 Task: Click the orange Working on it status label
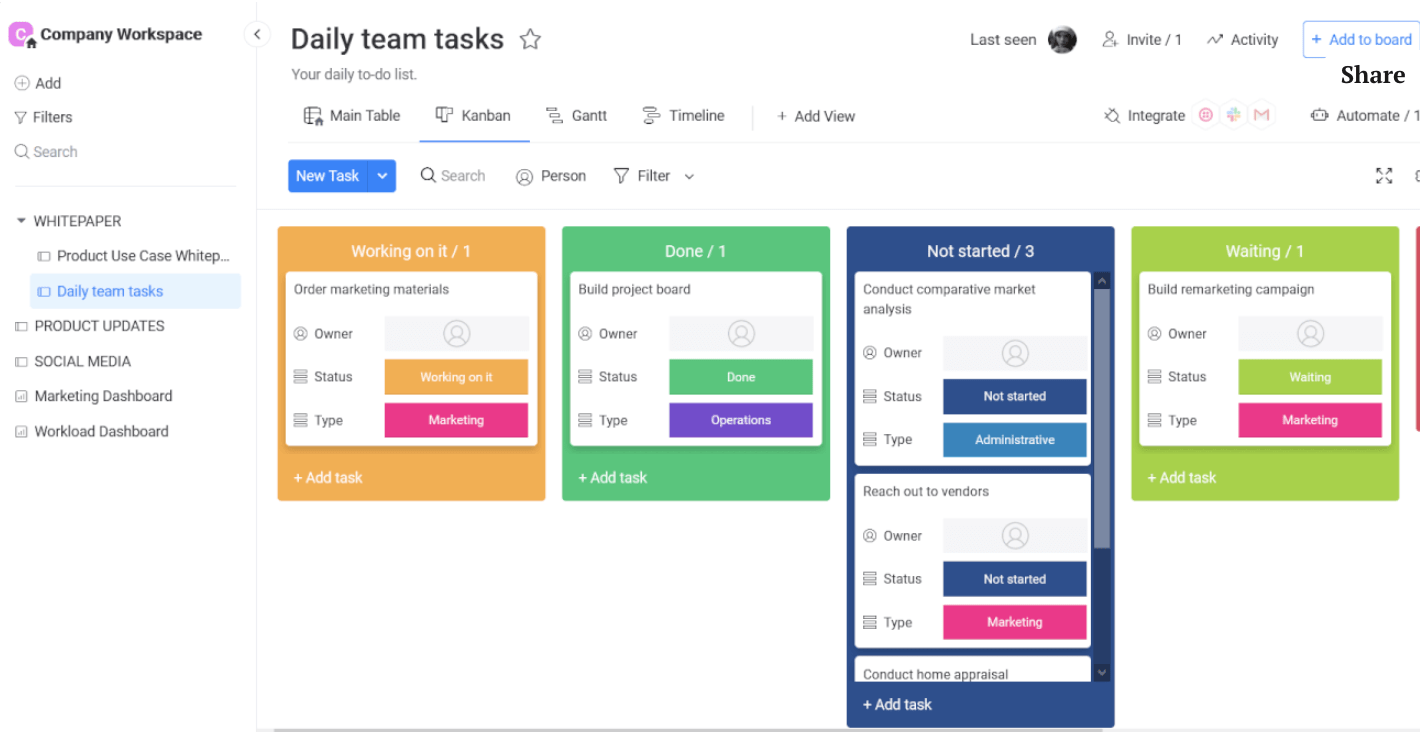coord(456,377)
